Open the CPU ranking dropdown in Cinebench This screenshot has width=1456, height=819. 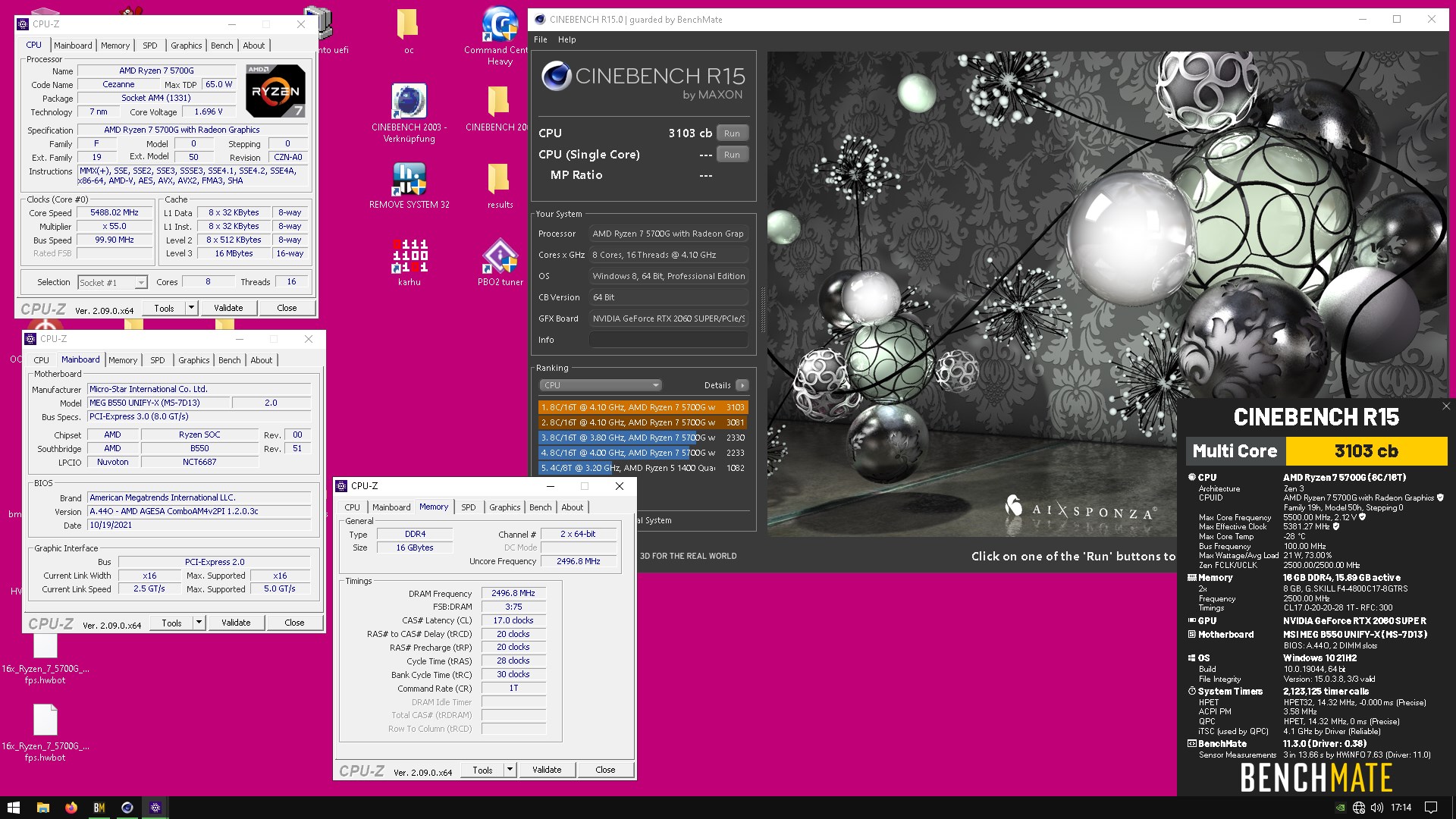click(600, 385)
